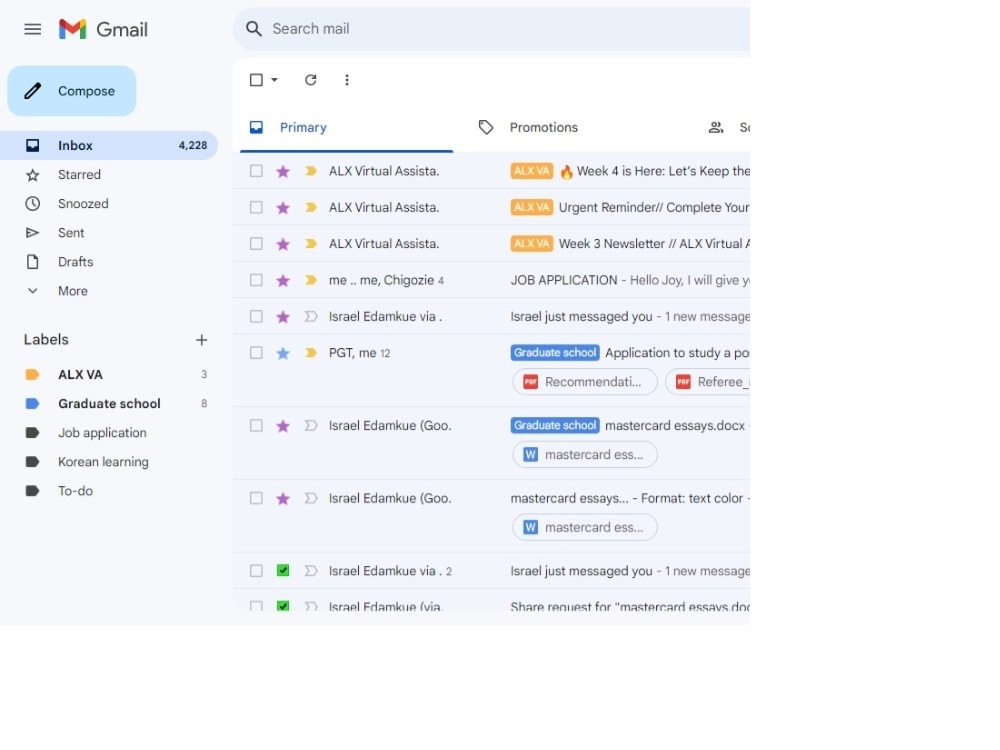1000x750 pixels.
Task: Open the Graduate school label
Action: pyautogui.click(x=109, y=404)
